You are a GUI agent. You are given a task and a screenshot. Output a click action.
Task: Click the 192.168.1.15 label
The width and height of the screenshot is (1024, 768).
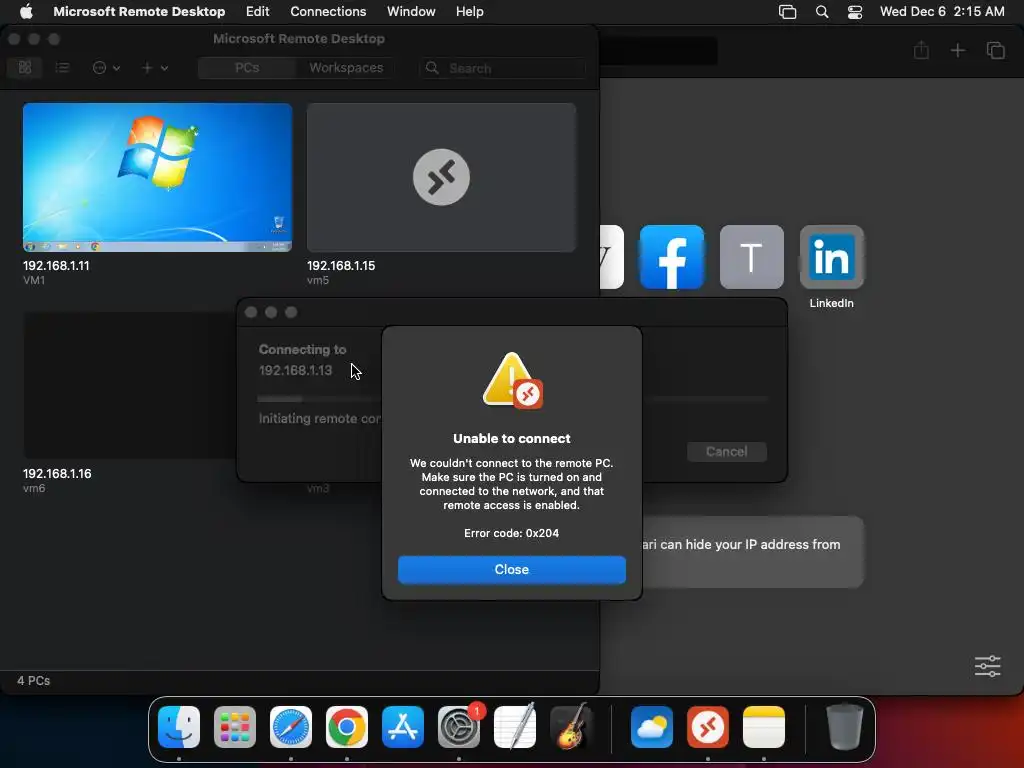341,266
